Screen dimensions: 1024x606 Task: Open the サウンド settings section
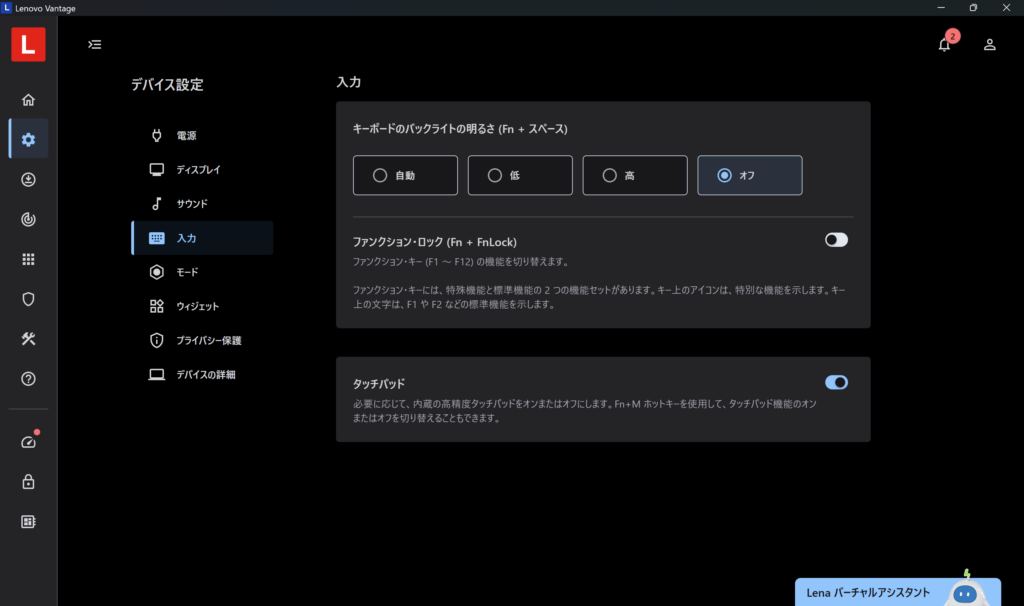(x=192, y=204)
